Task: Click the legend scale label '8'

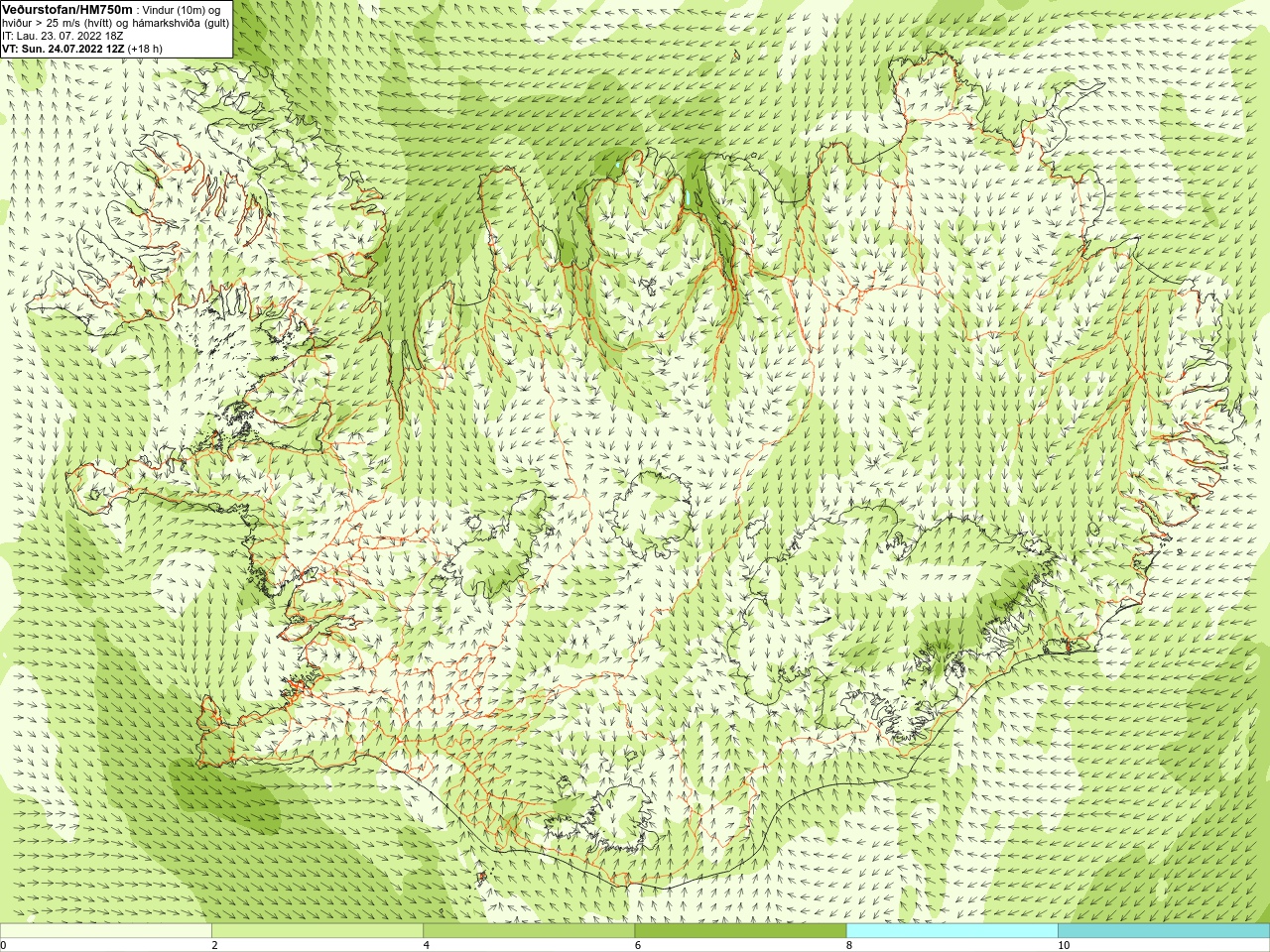Action: pyautogui.click(x=848, y=945)
